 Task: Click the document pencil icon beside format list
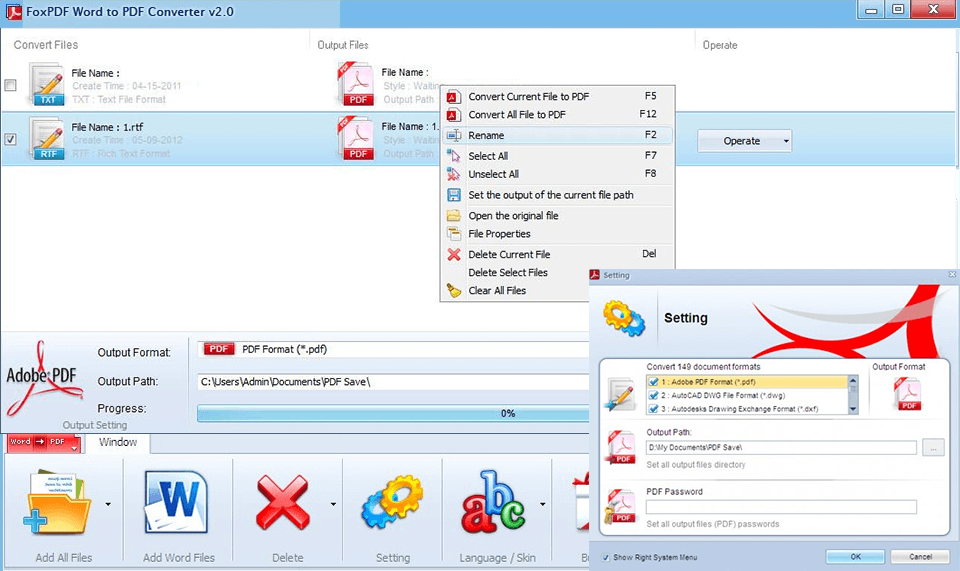pos(621,394)
